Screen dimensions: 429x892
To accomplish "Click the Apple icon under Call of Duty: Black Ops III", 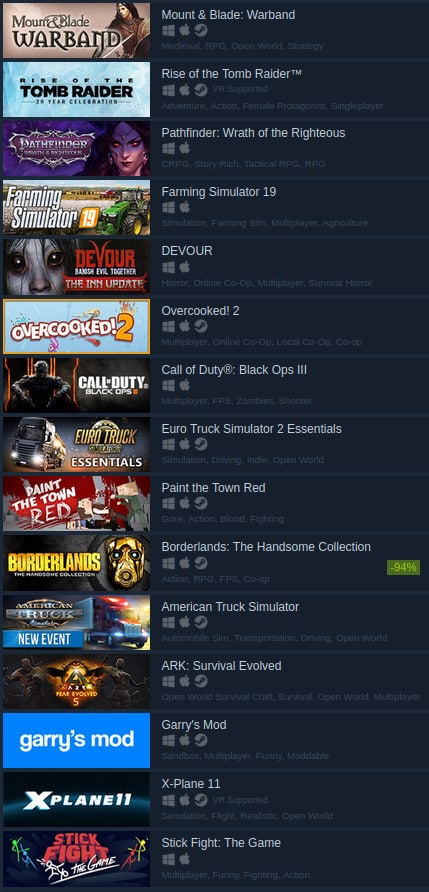I will (x=184, y=385).
